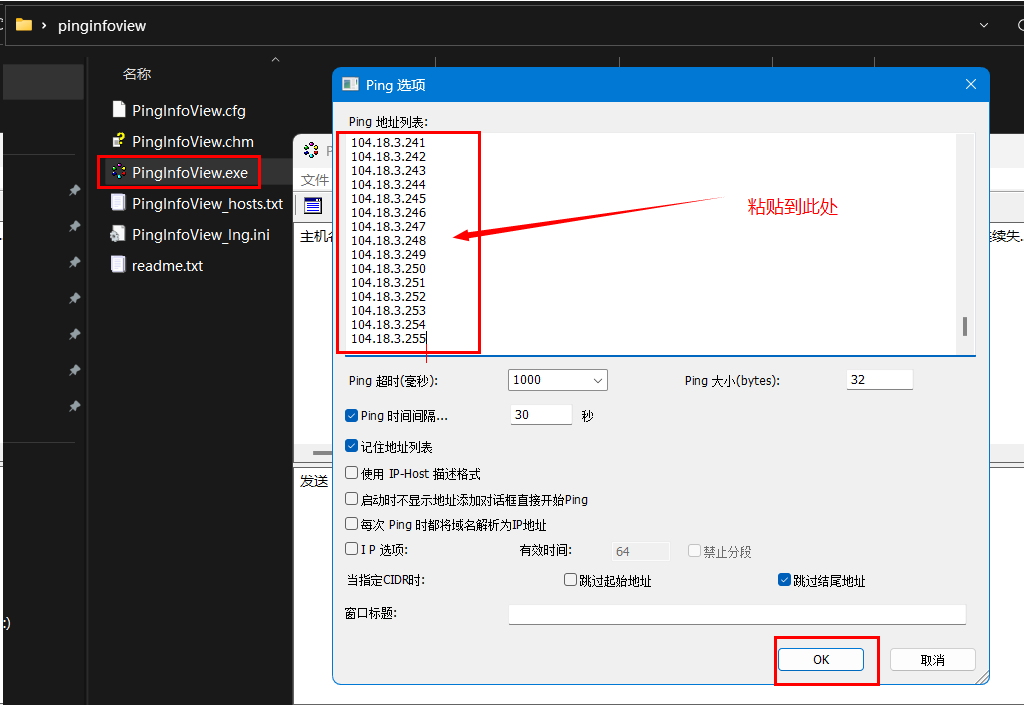Close the Ping 选项 dialog

[x=971, y=84]
